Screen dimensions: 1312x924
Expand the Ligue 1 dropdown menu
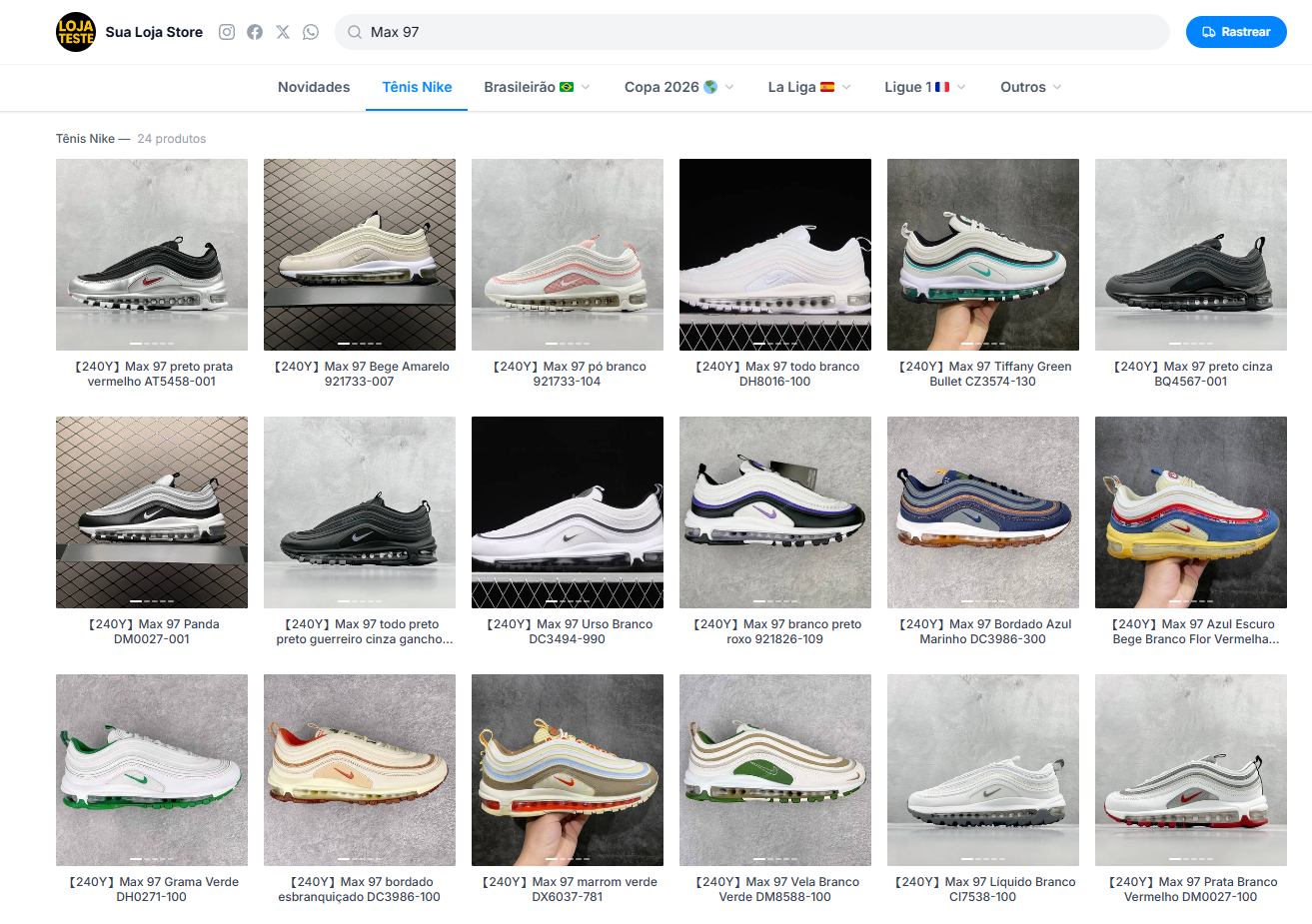click(x=925, y=87)
